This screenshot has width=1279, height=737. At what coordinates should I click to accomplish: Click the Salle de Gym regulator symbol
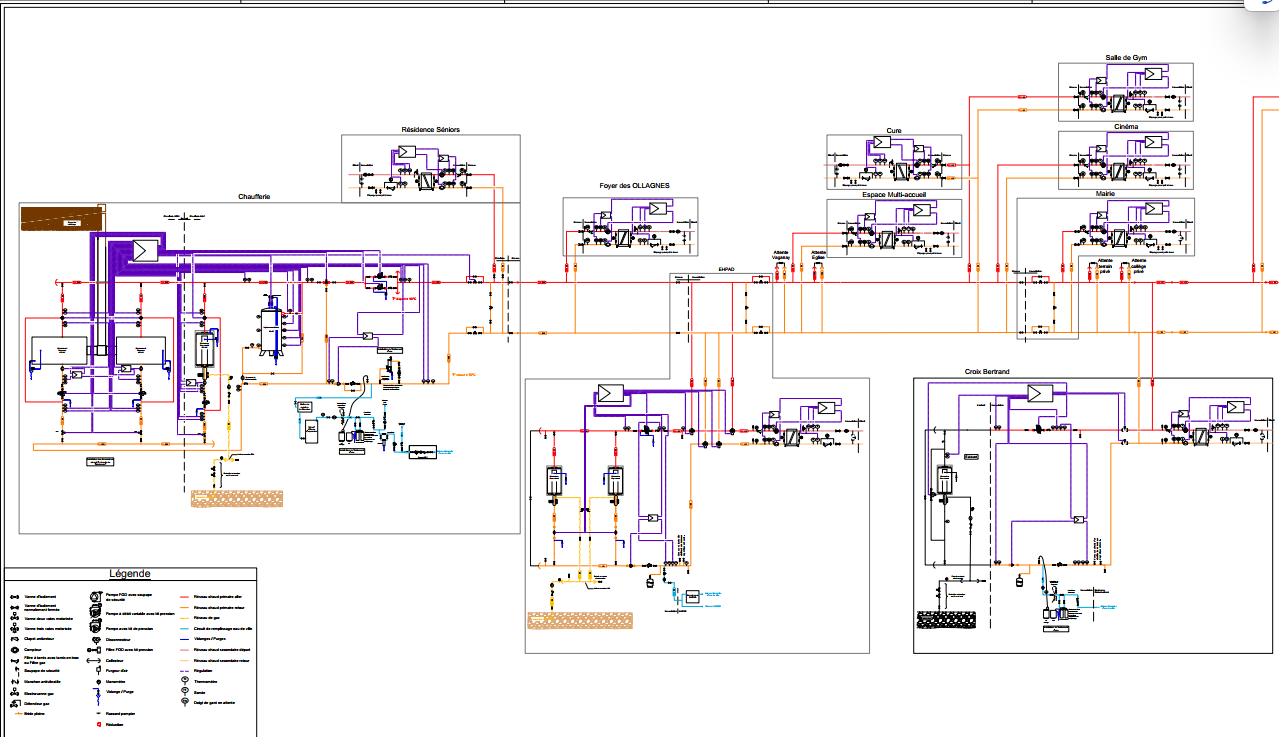pyautogui.click(x=1154, y=74)
